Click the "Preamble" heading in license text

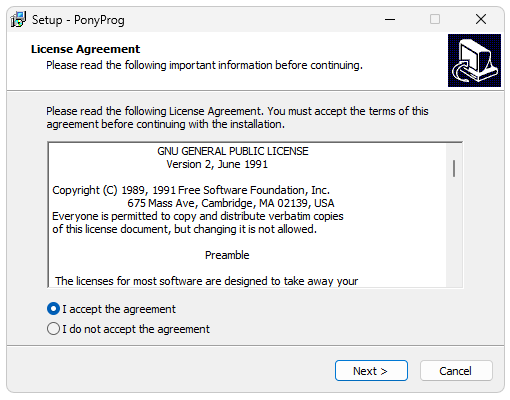click(x=227, y=255)
